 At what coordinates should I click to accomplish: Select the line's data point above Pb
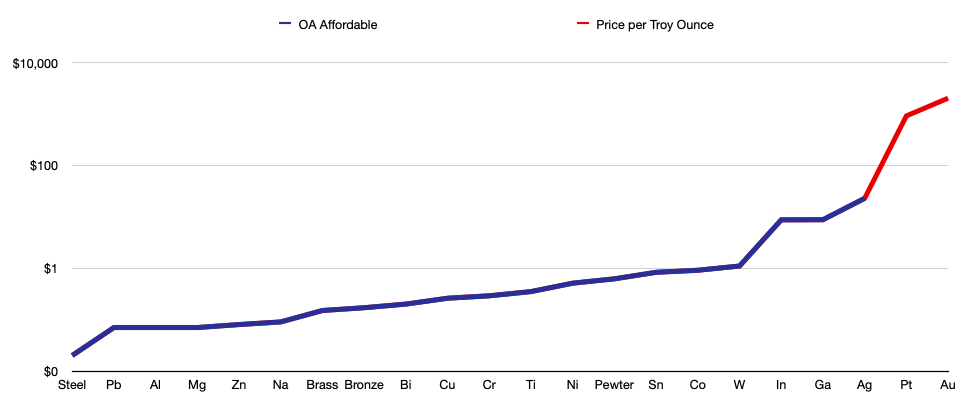coord(113,328)
